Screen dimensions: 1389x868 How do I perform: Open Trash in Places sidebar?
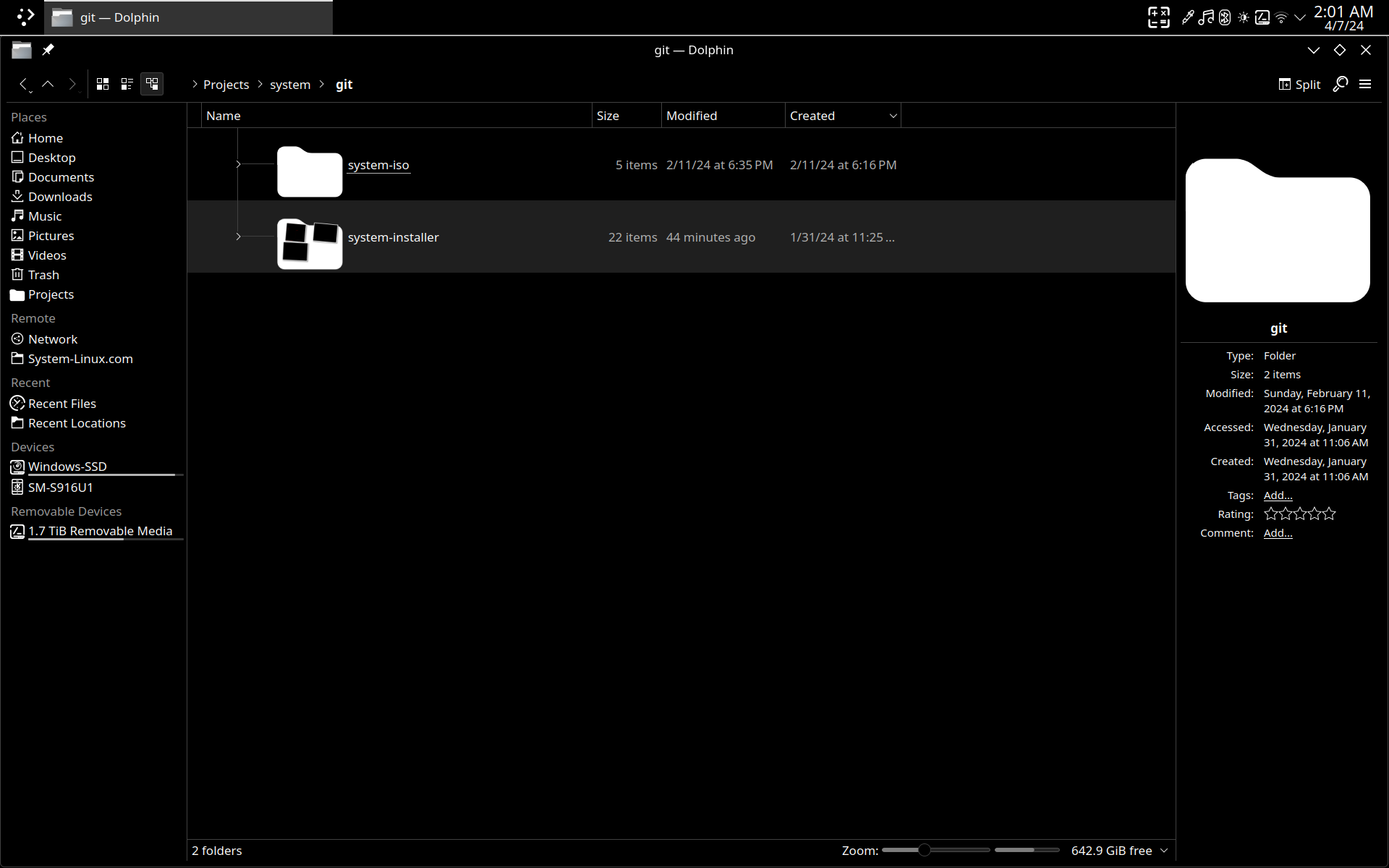(x=43, y=275)
